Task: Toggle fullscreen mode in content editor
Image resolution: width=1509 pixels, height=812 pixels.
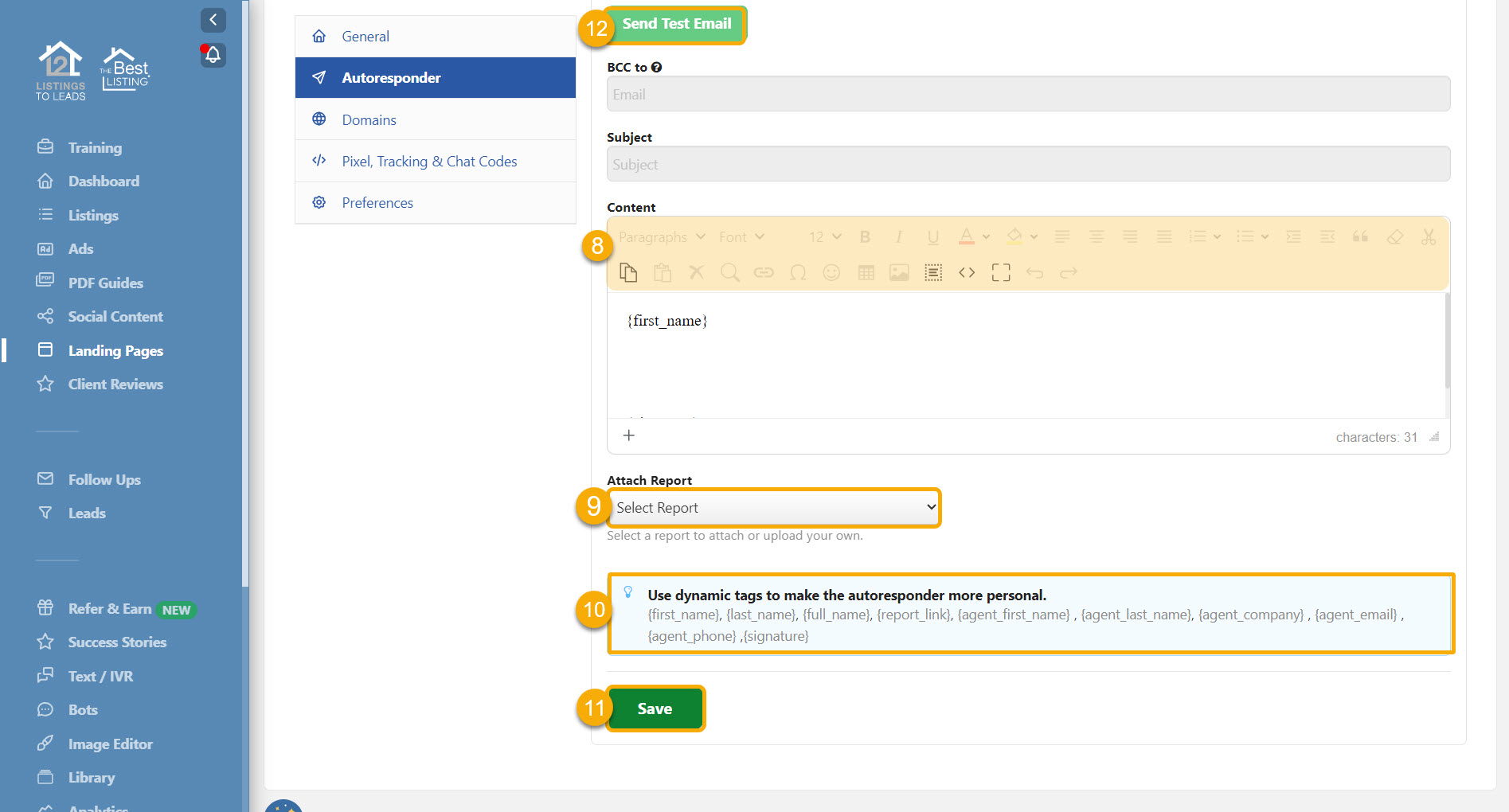Action: [1001, 273]
